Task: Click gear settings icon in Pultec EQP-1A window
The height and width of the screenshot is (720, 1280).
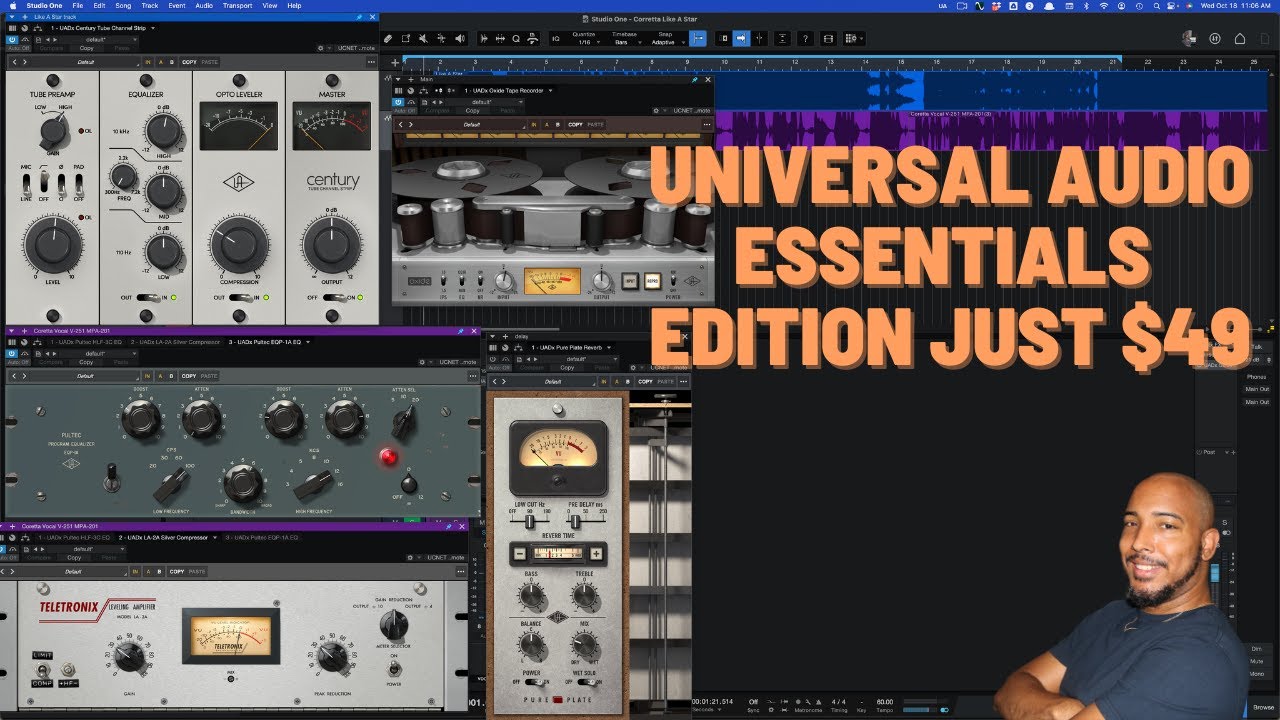Action: pyautogui.click(x=422, y=362)
